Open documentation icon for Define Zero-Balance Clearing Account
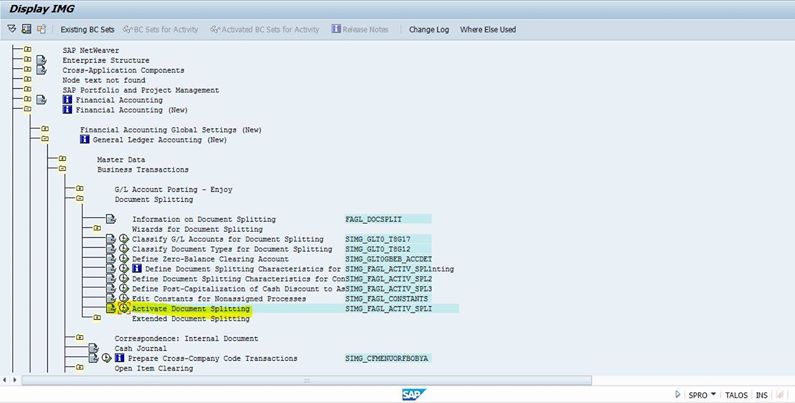This screenshot has width=795, height=403. (x=111, y=259)
